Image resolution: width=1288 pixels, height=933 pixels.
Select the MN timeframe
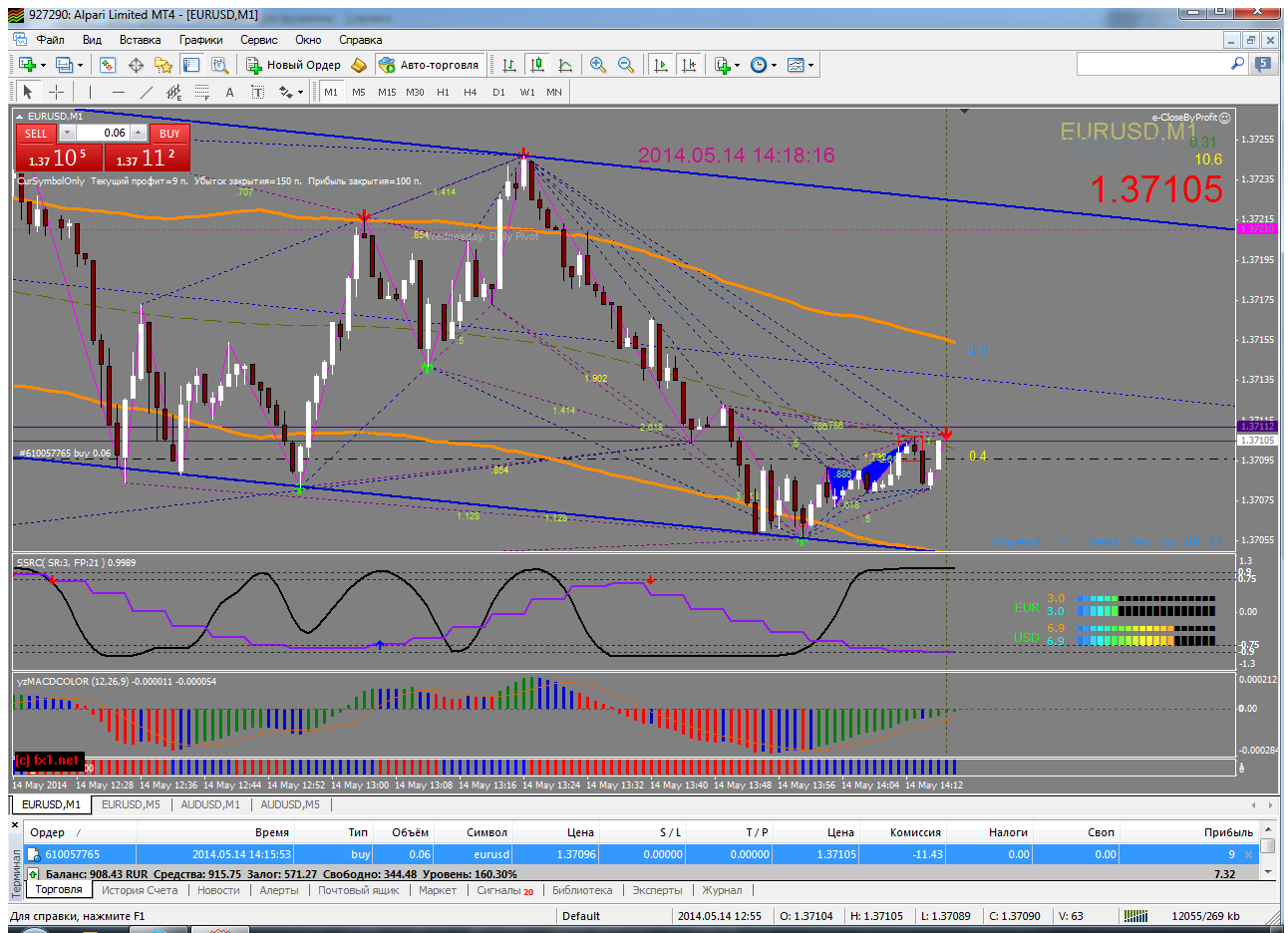[554, 92]
